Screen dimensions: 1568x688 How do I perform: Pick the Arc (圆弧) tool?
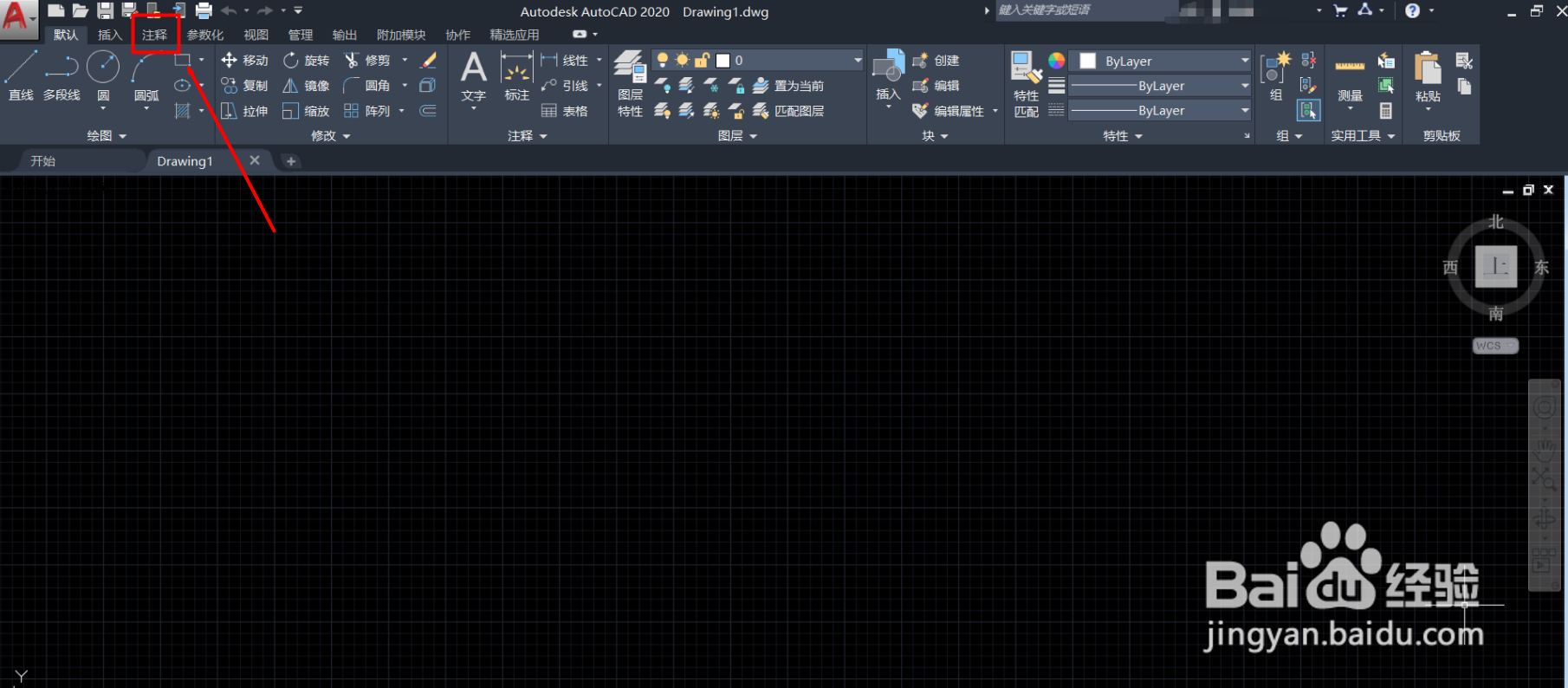point(146,75)
